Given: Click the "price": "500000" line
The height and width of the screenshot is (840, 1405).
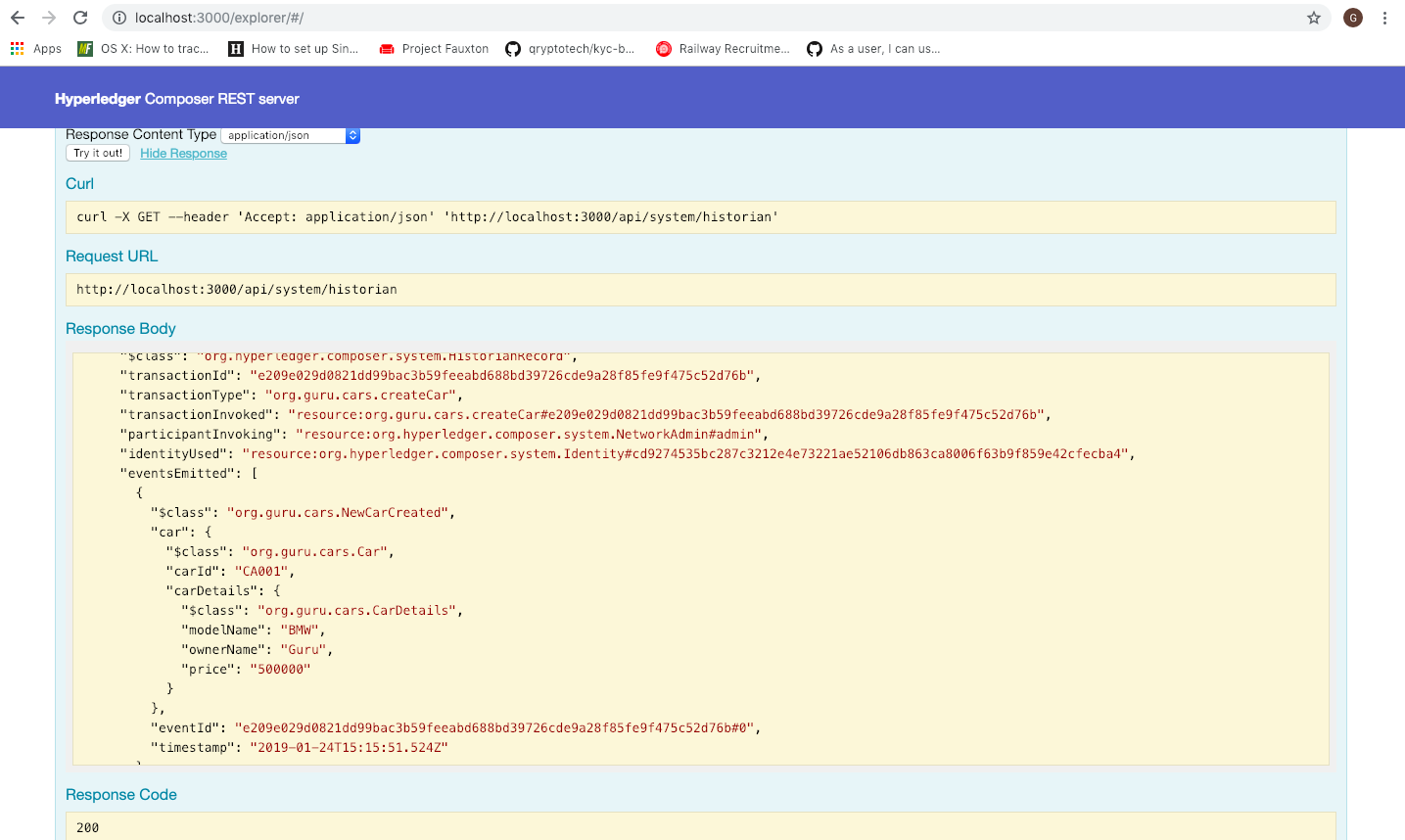Looking at the screenshot, I should tap(246, 670).
